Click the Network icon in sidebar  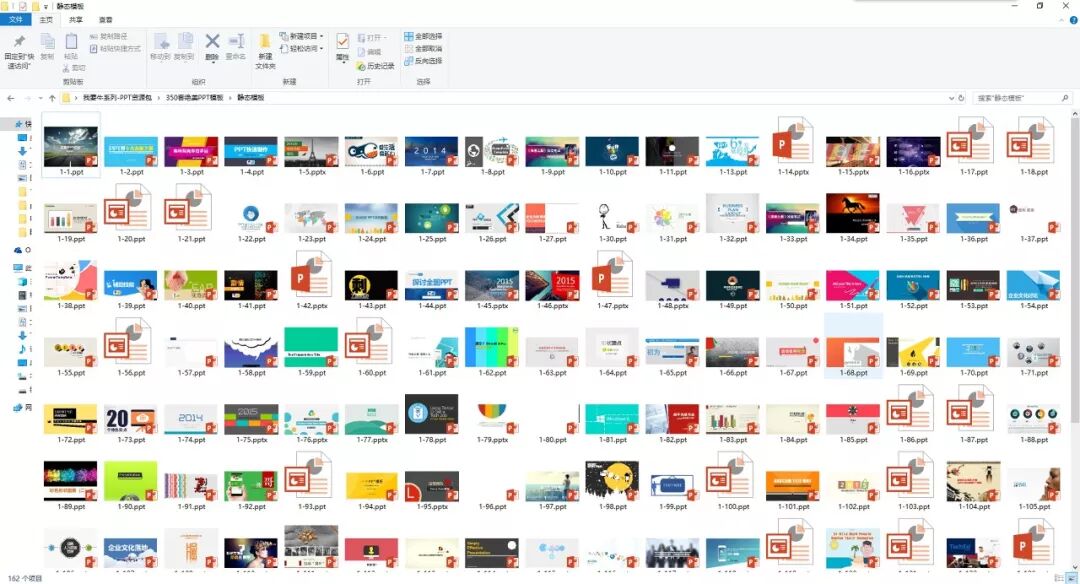(18, 407)
